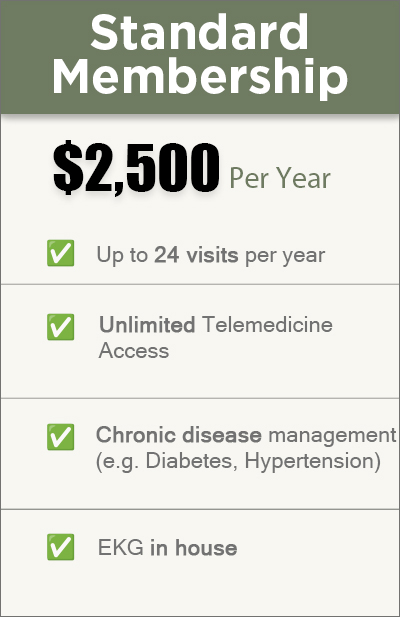The image size is (400, 617).
Task: Select the Up to 24 visits per year row
Action: tap(200, 255)
